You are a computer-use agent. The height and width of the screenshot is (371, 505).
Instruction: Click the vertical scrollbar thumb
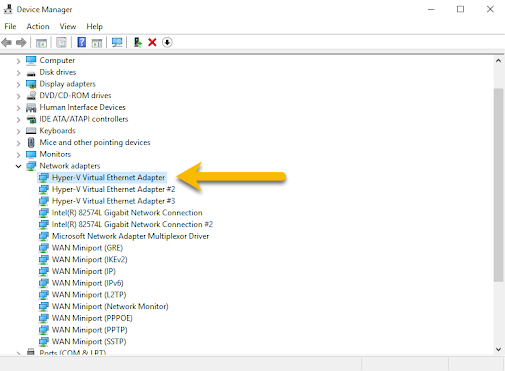click(498, 185)
